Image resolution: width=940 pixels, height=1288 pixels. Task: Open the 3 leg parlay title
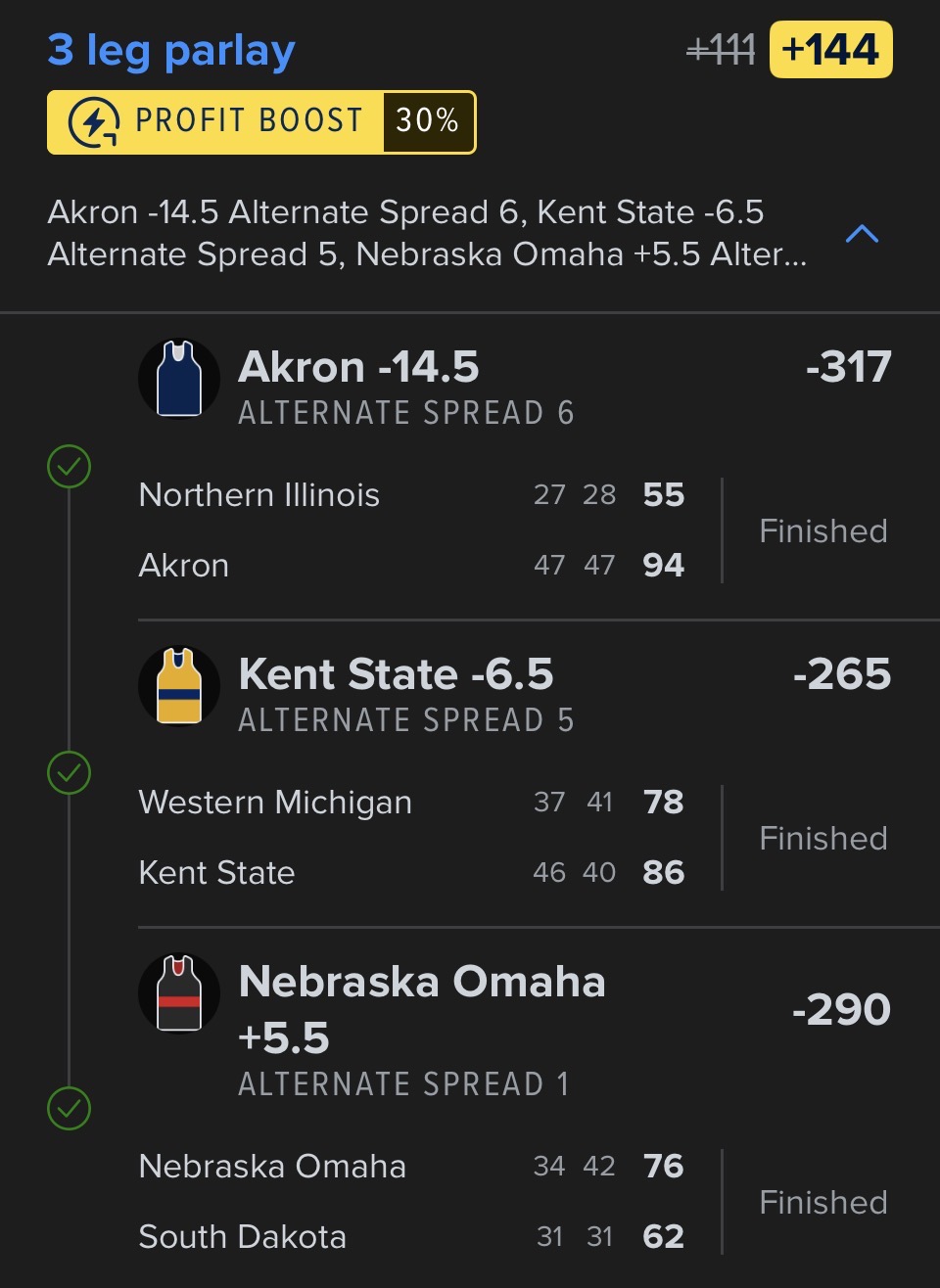click(x=171, y=50)
